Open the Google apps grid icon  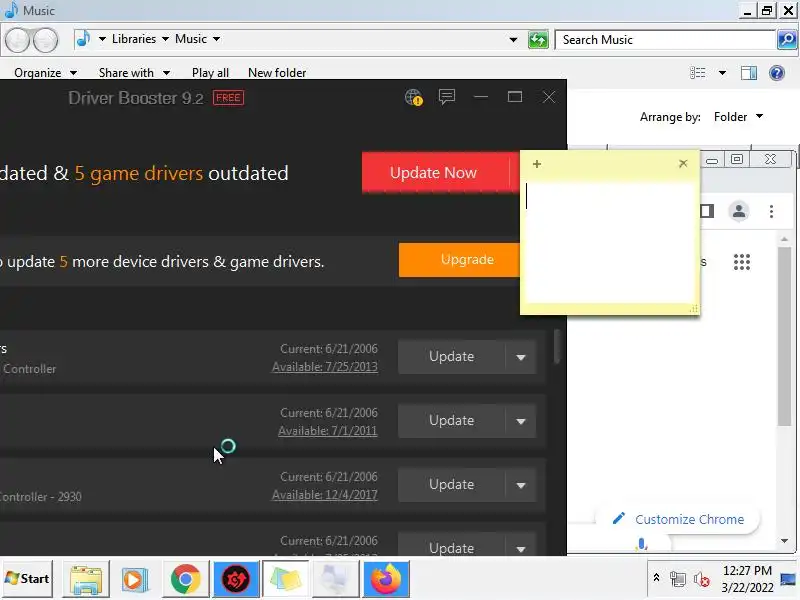point(741,262)
